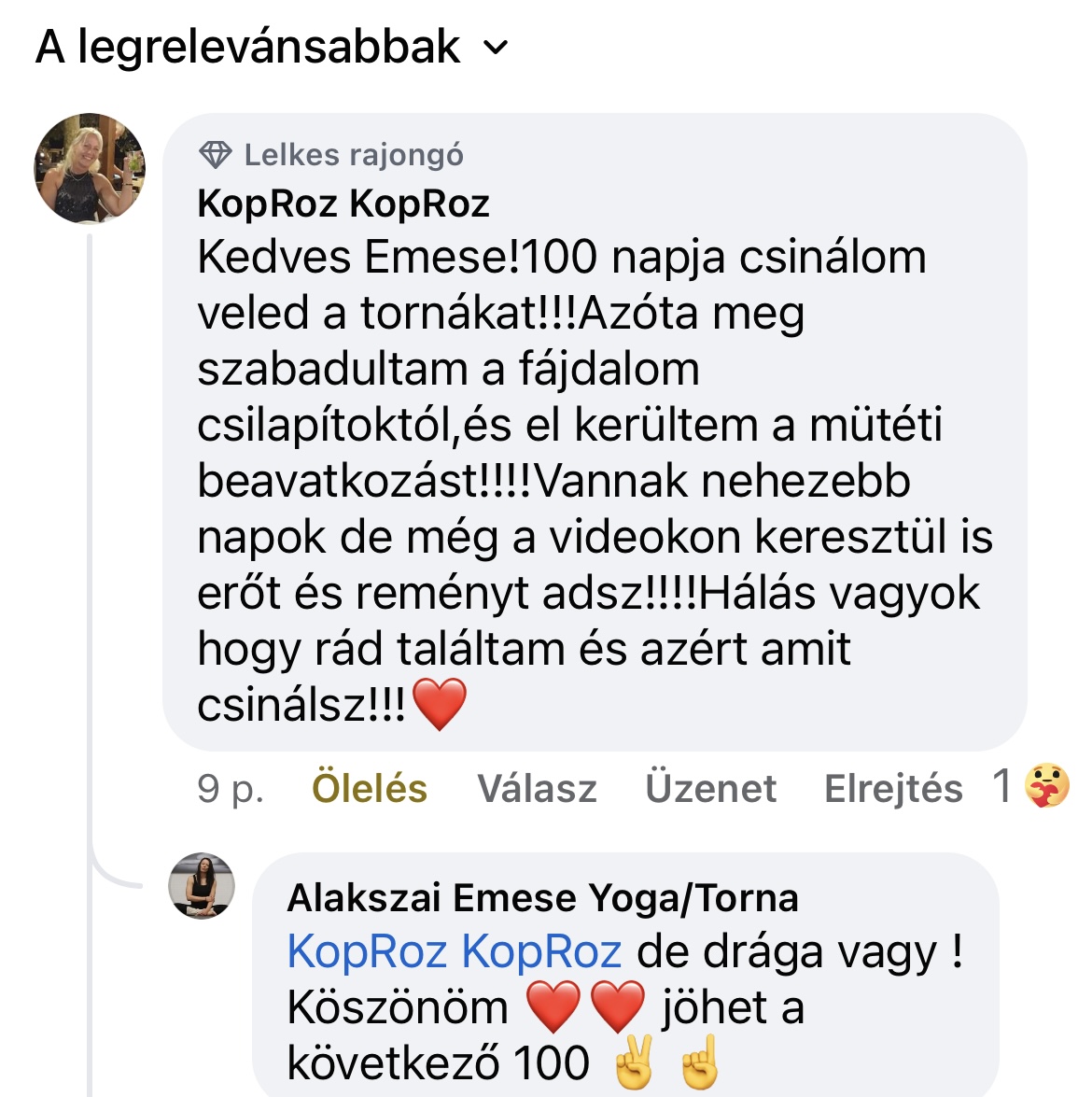
Task: Toggle the "Ölelés" reaction on the comment
Action: point(370,789)
